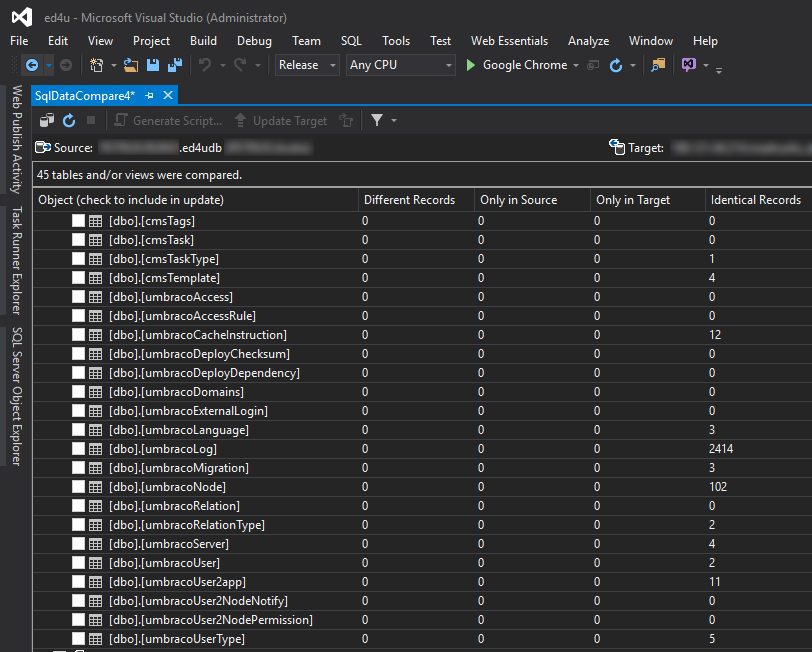Click the Redo arrow icon
The image size is (812, 652).
pyautogui.click(x=240, y=65)
